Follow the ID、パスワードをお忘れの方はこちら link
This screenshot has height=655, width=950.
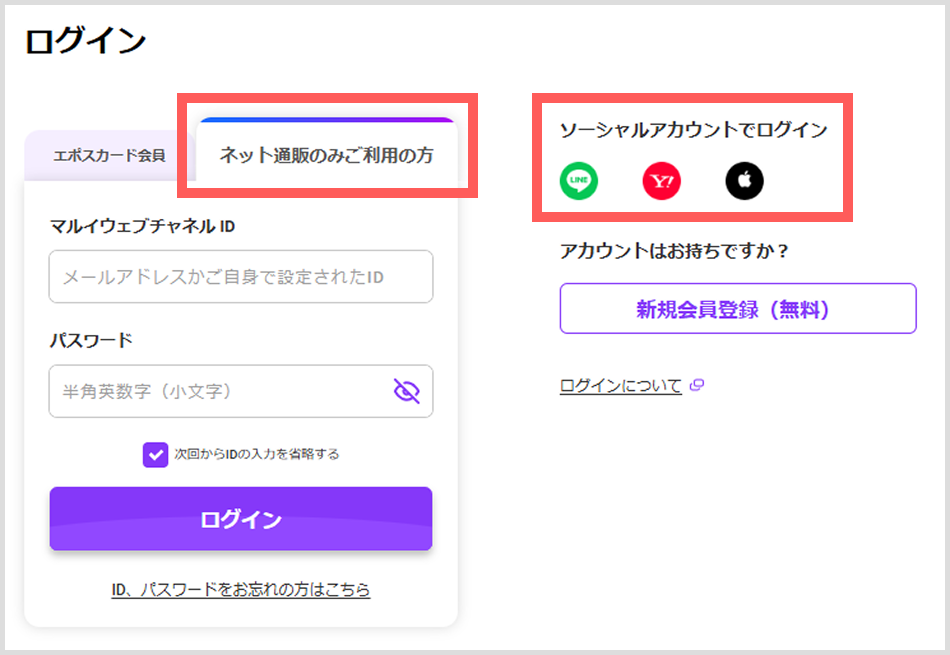240,590
